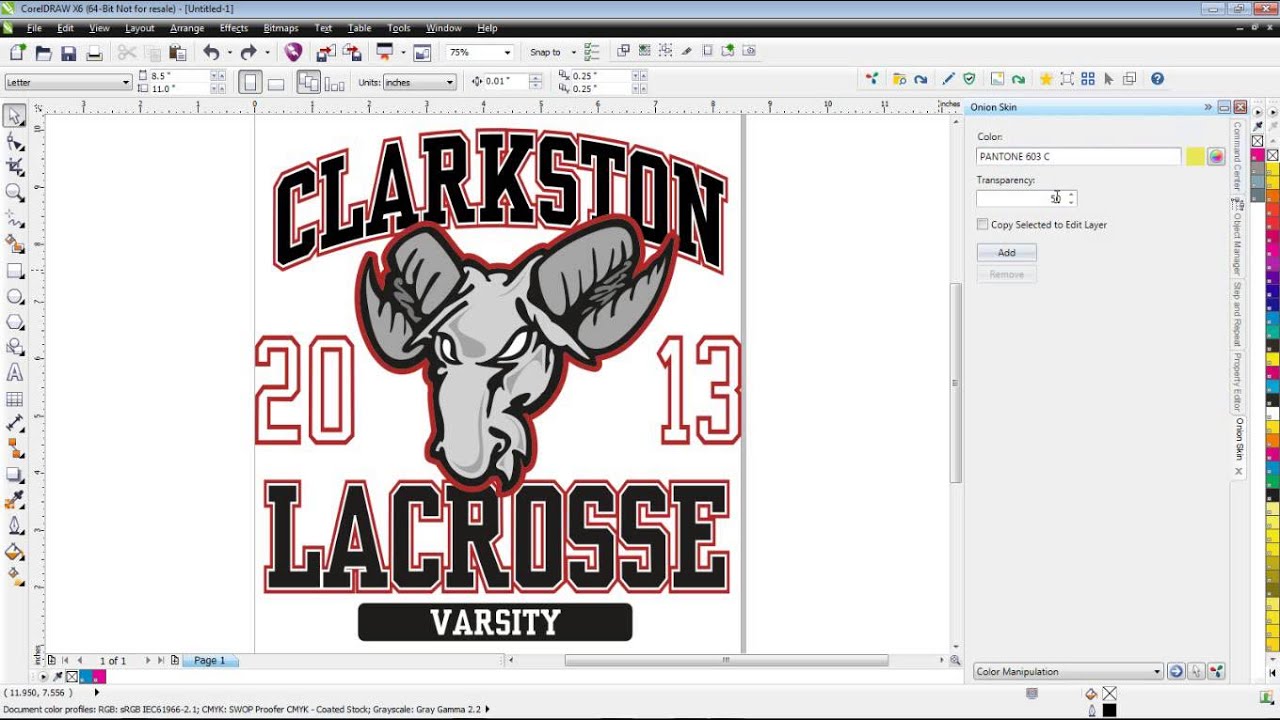The height and width of the screenshot is (720, 1280).
Task: Open a file with the folder icon
Action: [x=43, y=52]
